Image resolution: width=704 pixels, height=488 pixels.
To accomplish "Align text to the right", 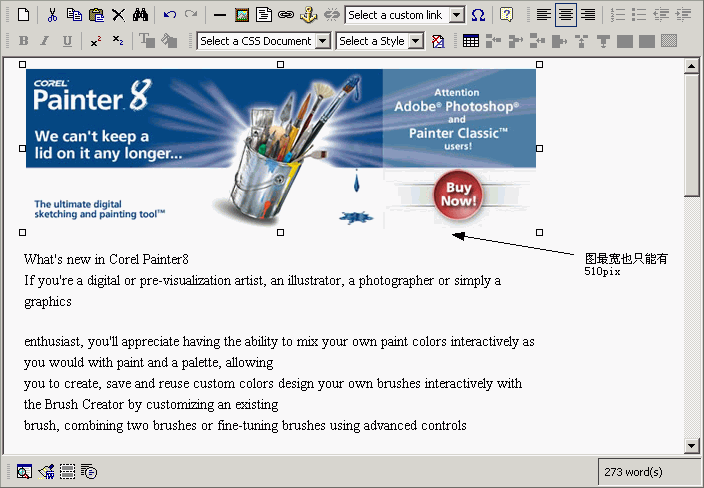I will (x=588, y=15).
